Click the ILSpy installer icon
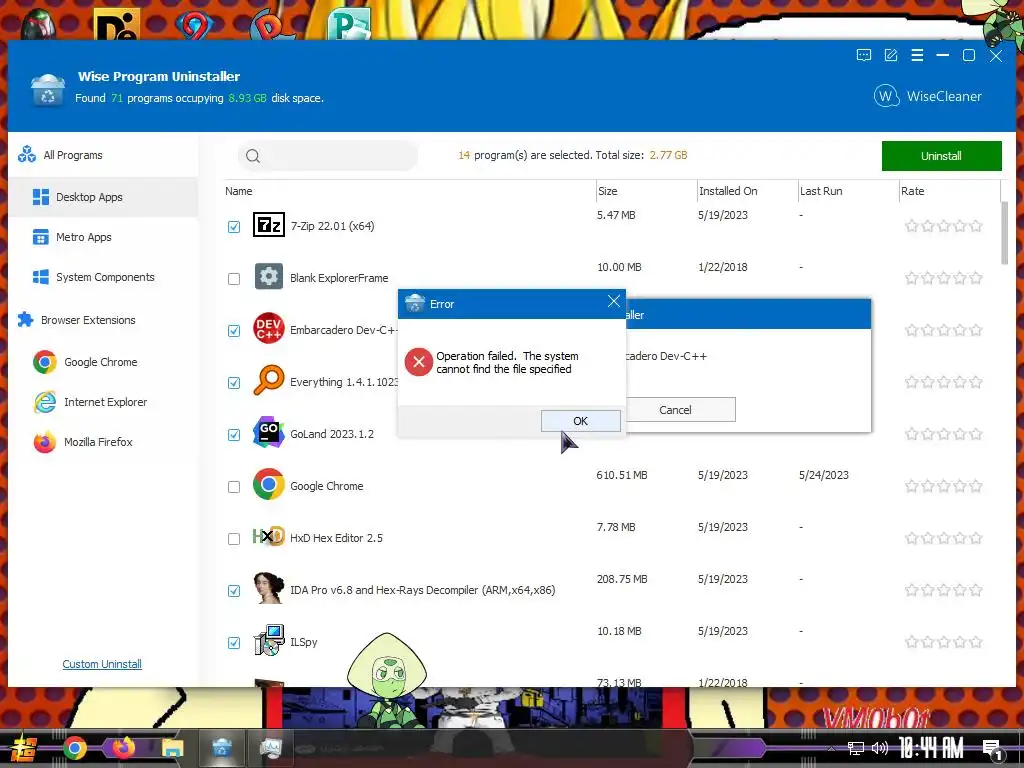This screenshot has height=768, width=1024. click(x=268, y=640)
